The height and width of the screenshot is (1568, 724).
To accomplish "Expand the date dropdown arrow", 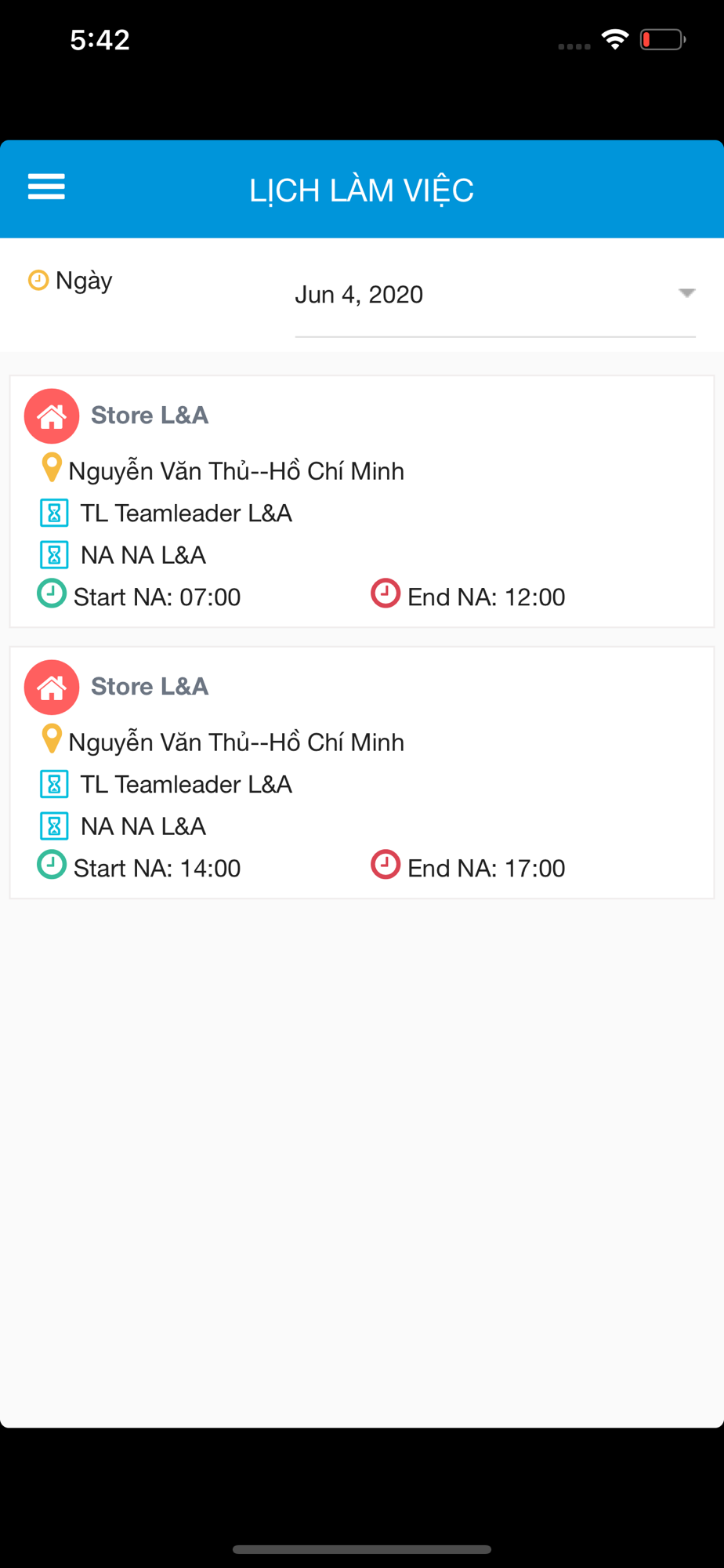I will (687, 293).
